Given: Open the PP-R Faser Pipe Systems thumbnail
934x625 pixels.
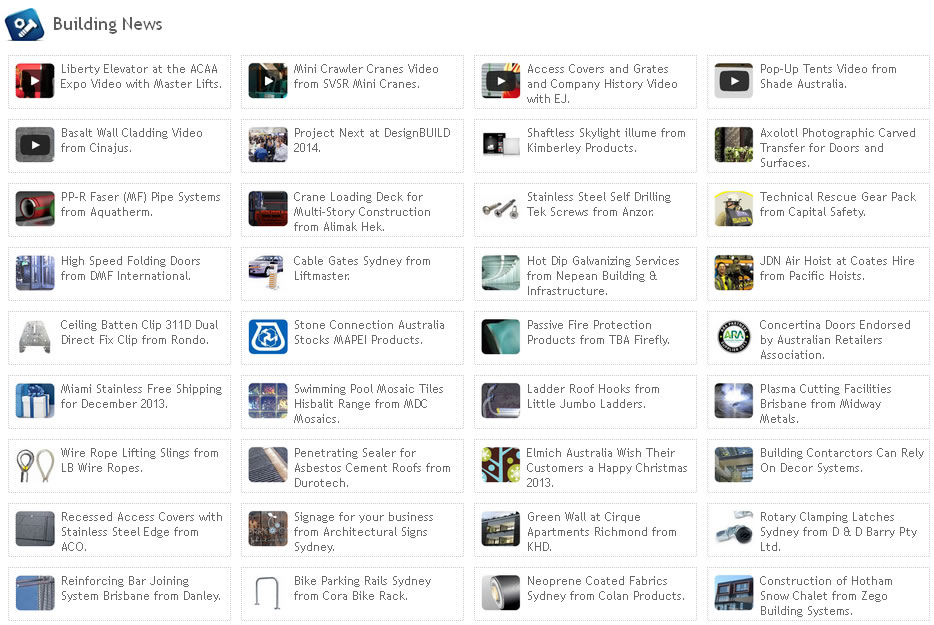Looking at the screenshot, I should (35, 209).
